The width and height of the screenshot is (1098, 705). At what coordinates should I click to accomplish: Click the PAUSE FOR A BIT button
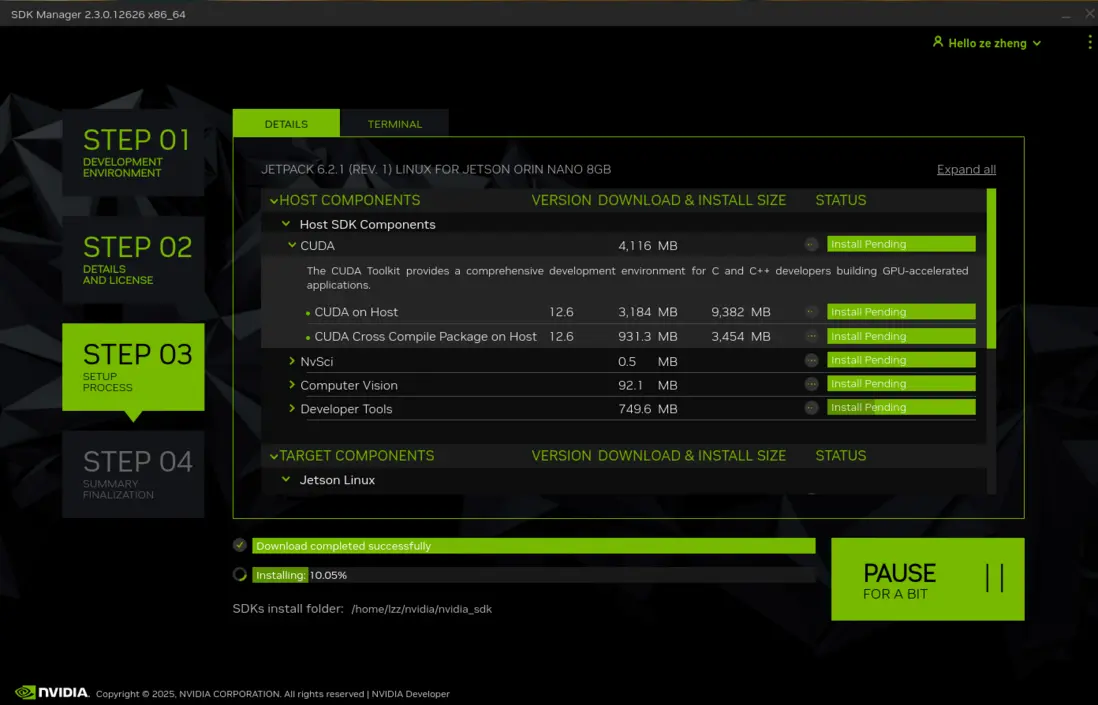tap(927, 579)
